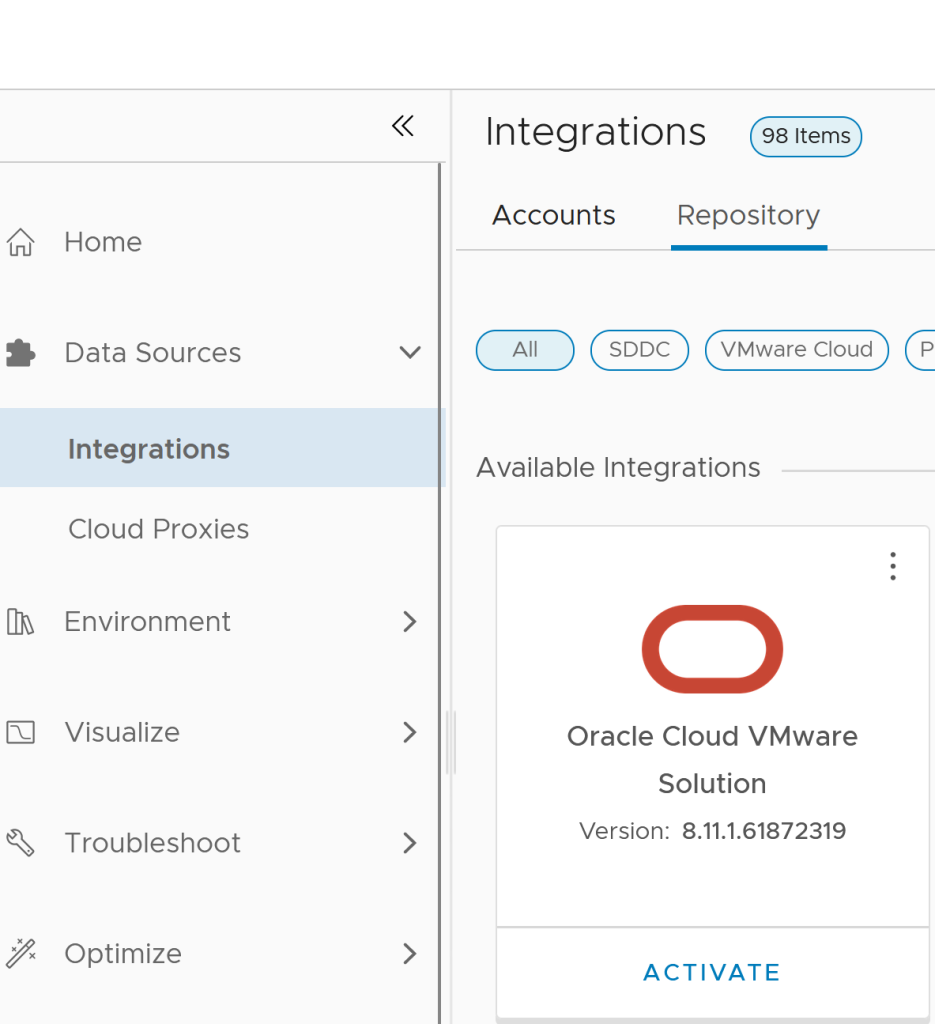Screen dimensions: 935x1024
Task: Click the Available Integrations heading
Action: pos(618,468)
